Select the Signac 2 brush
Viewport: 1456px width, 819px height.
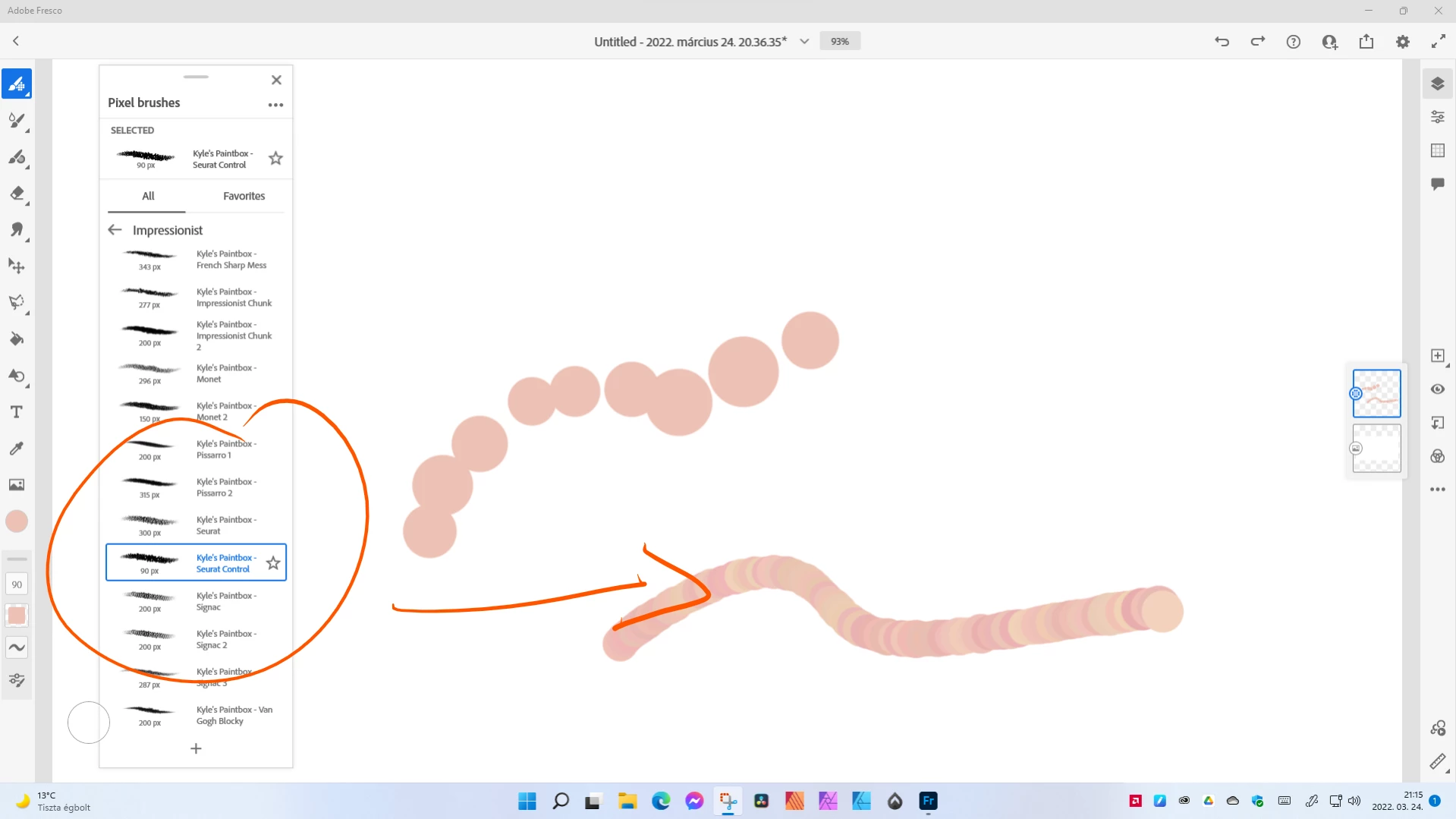pyautogui.click(x=196, y=639)
